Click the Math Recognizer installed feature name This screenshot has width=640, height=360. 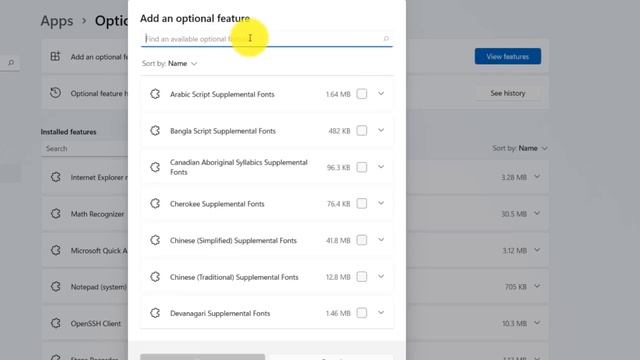pos(97,214)
